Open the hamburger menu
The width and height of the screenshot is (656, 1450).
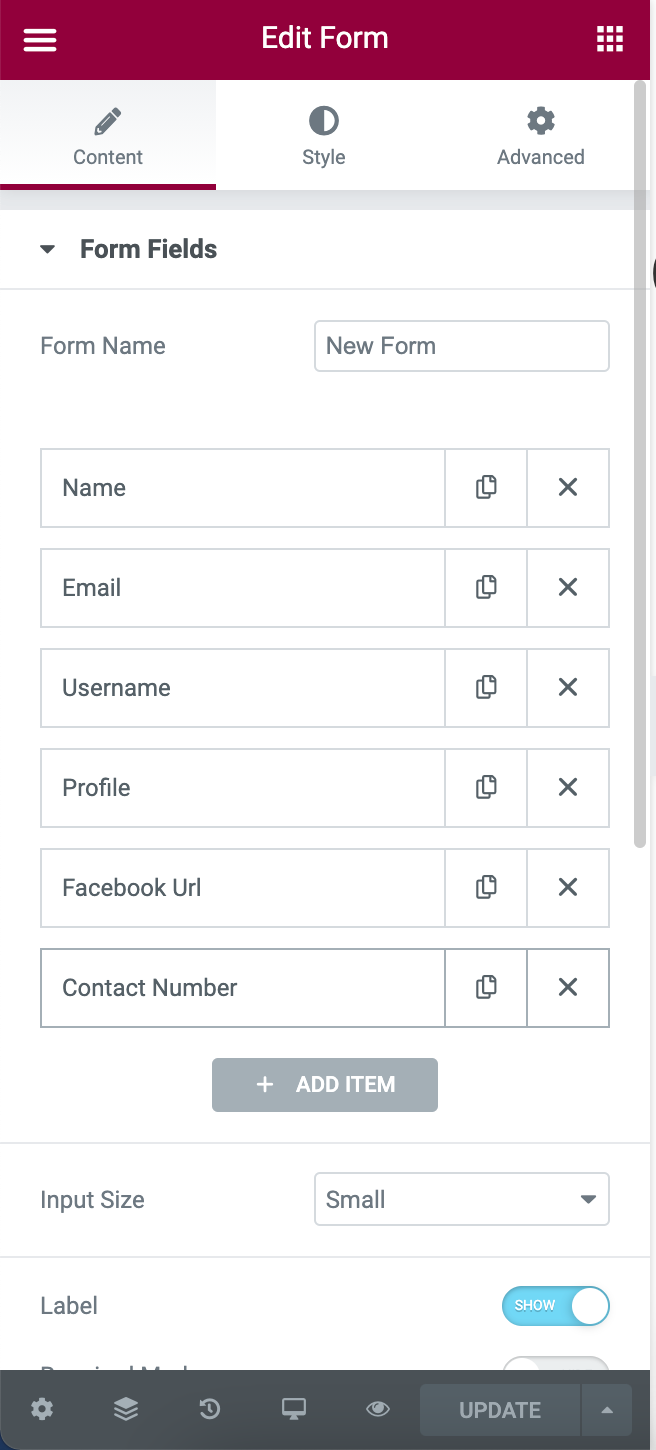[x=40, y=39]
